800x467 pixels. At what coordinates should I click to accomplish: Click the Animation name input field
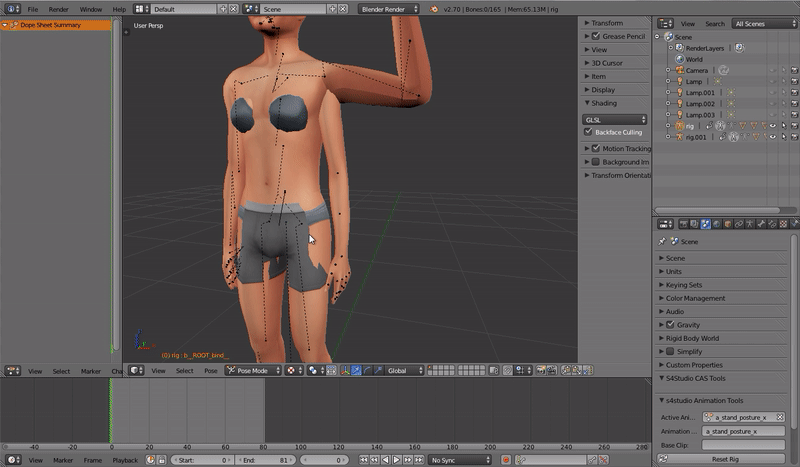(743, 431)
